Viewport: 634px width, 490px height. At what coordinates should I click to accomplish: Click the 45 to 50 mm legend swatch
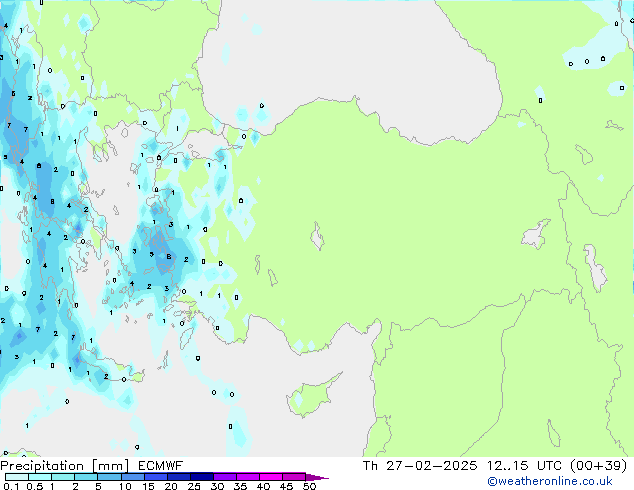(294, 477)
